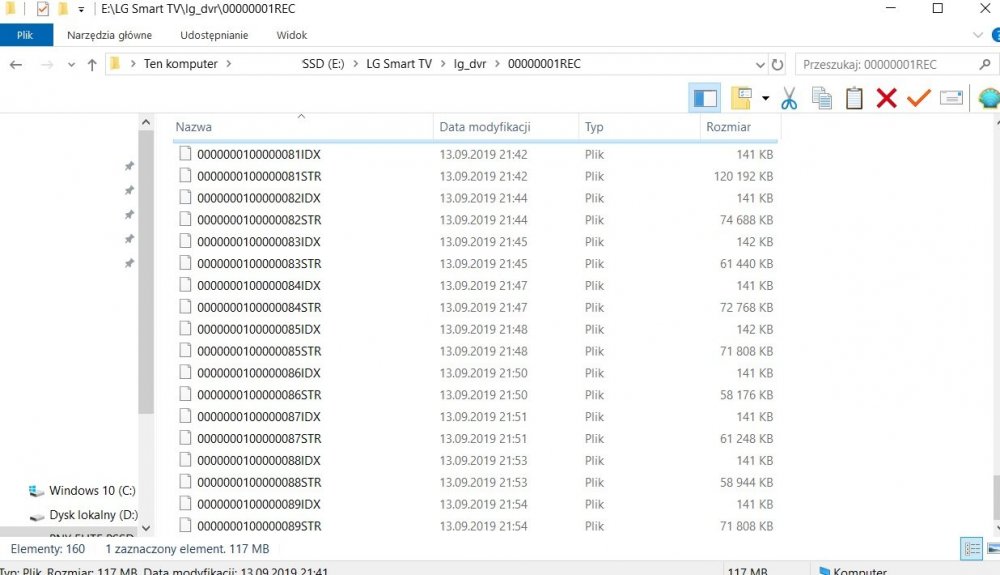Sort files by the Rozmiar column

point(728,127)
